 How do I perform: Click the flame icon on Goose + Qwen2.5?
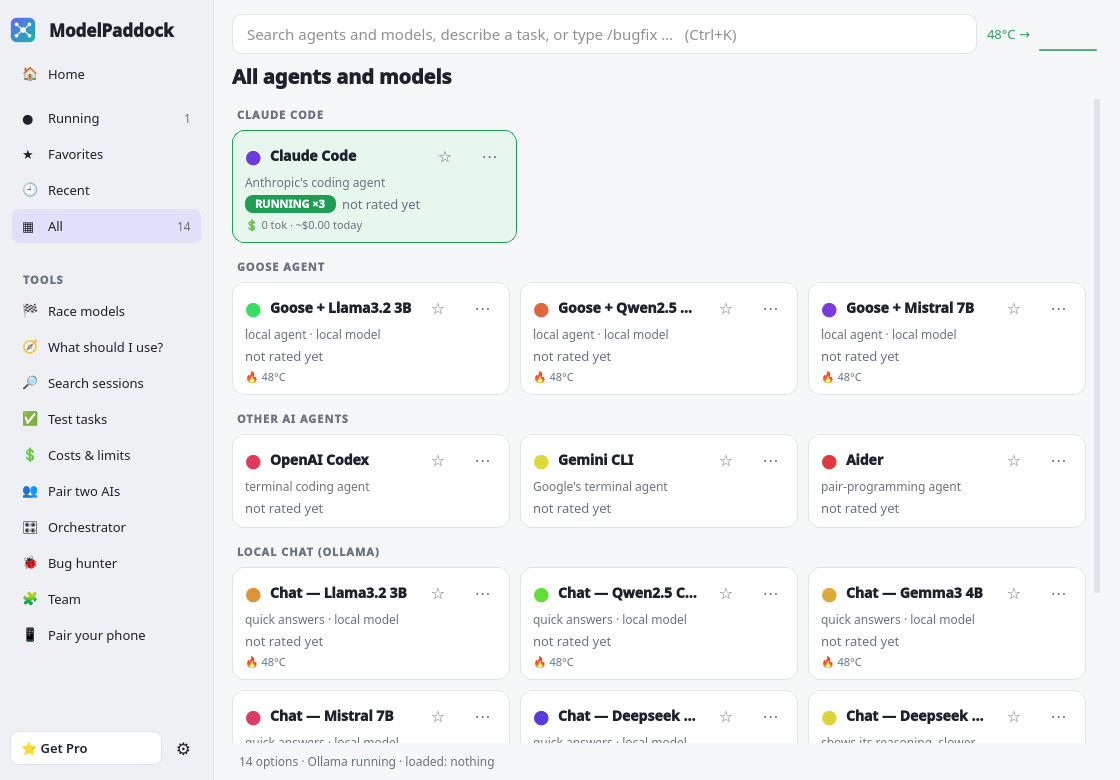539,377
